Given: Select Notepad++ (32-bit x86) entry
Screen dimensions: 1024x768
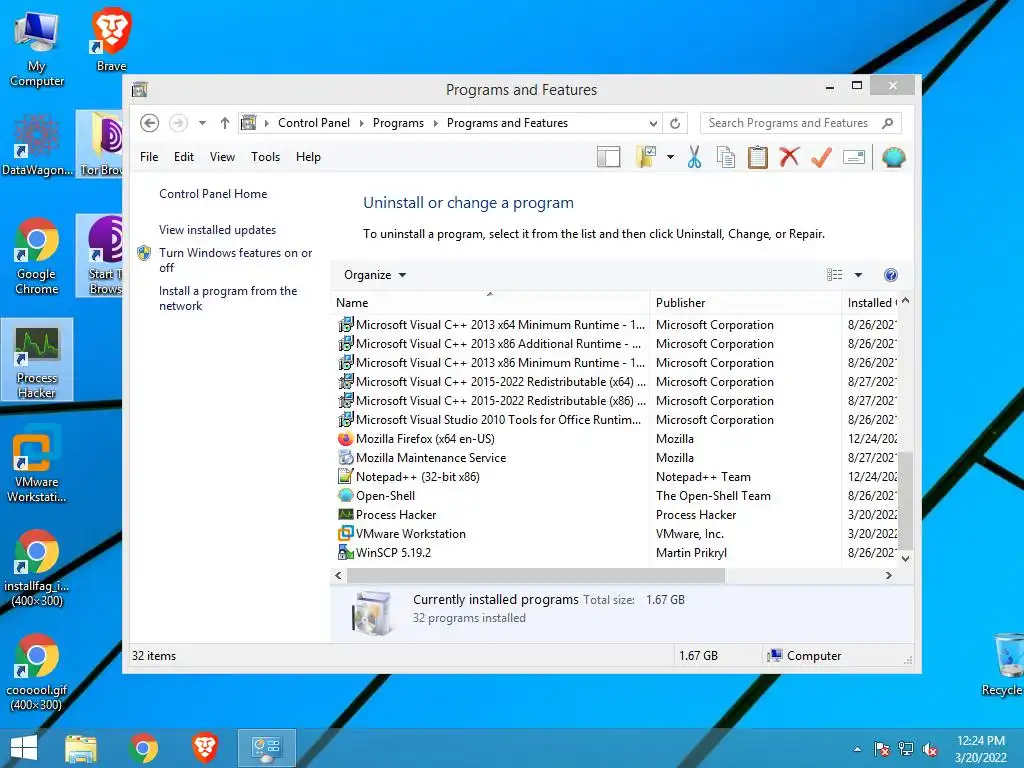Looking at the screenshot, I should [x=417, y=477].
